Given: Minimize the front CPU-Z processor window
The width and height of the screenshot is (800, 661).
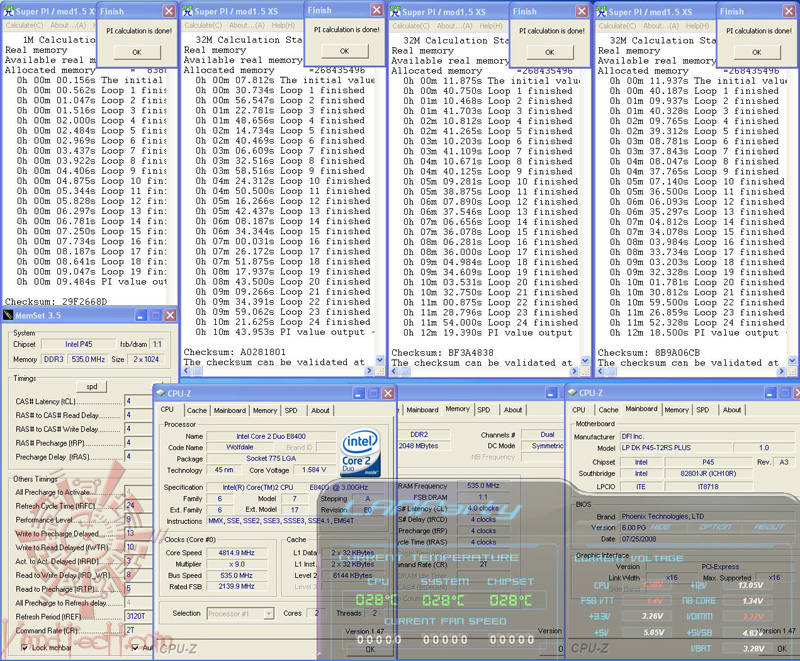Looking at the screenshot, I should (x=359, y=393).
